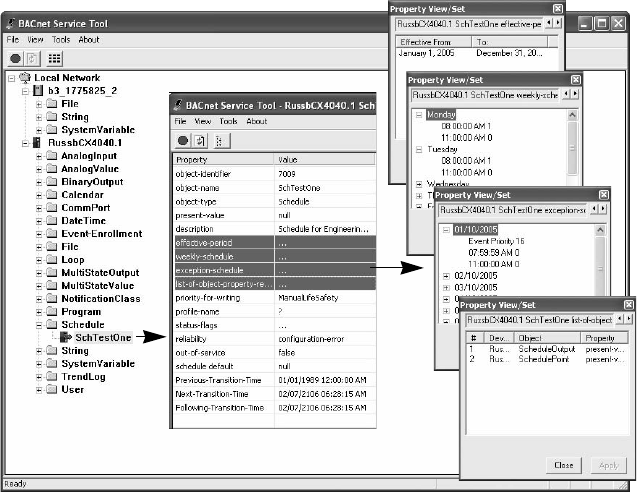The height and width of the screenshot is (492, 637).
Task: Click the AnalogInput folder icon
Action: click(x=52, y=156)
